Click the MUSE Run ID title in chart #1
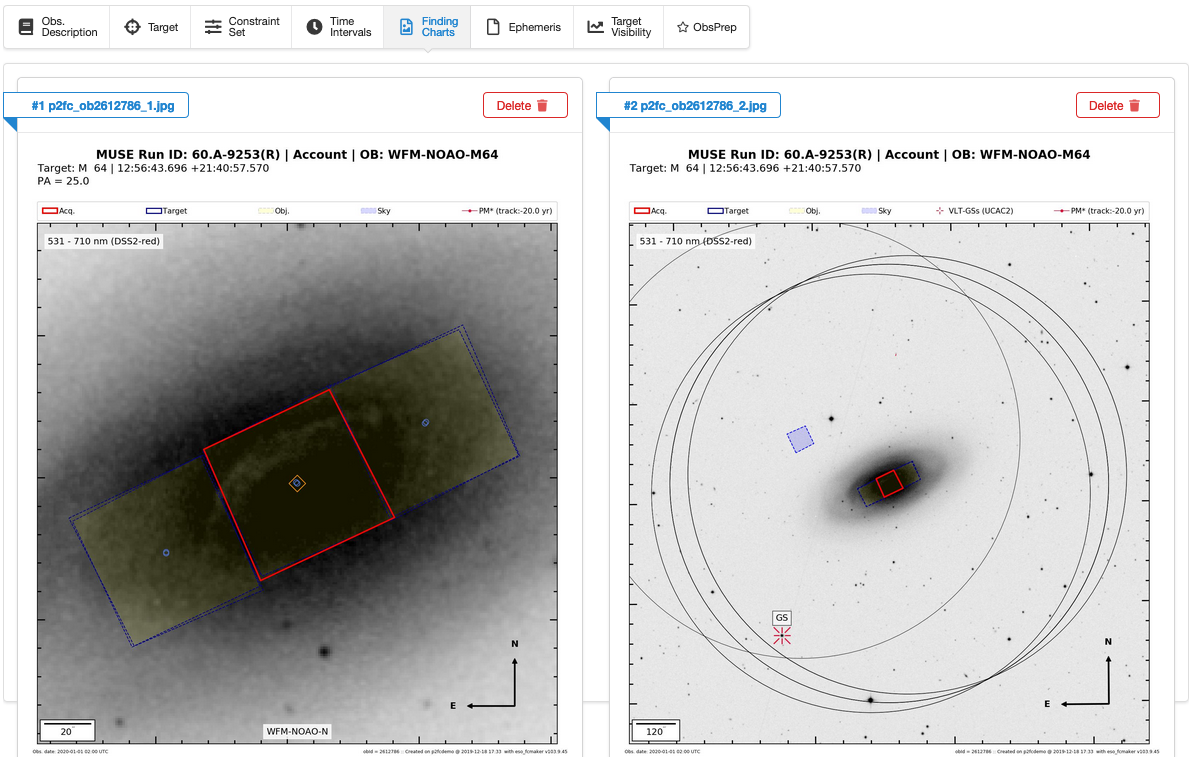Image resolution: width=1191 pixels, height=759 pixels. [x=297, y=154]
